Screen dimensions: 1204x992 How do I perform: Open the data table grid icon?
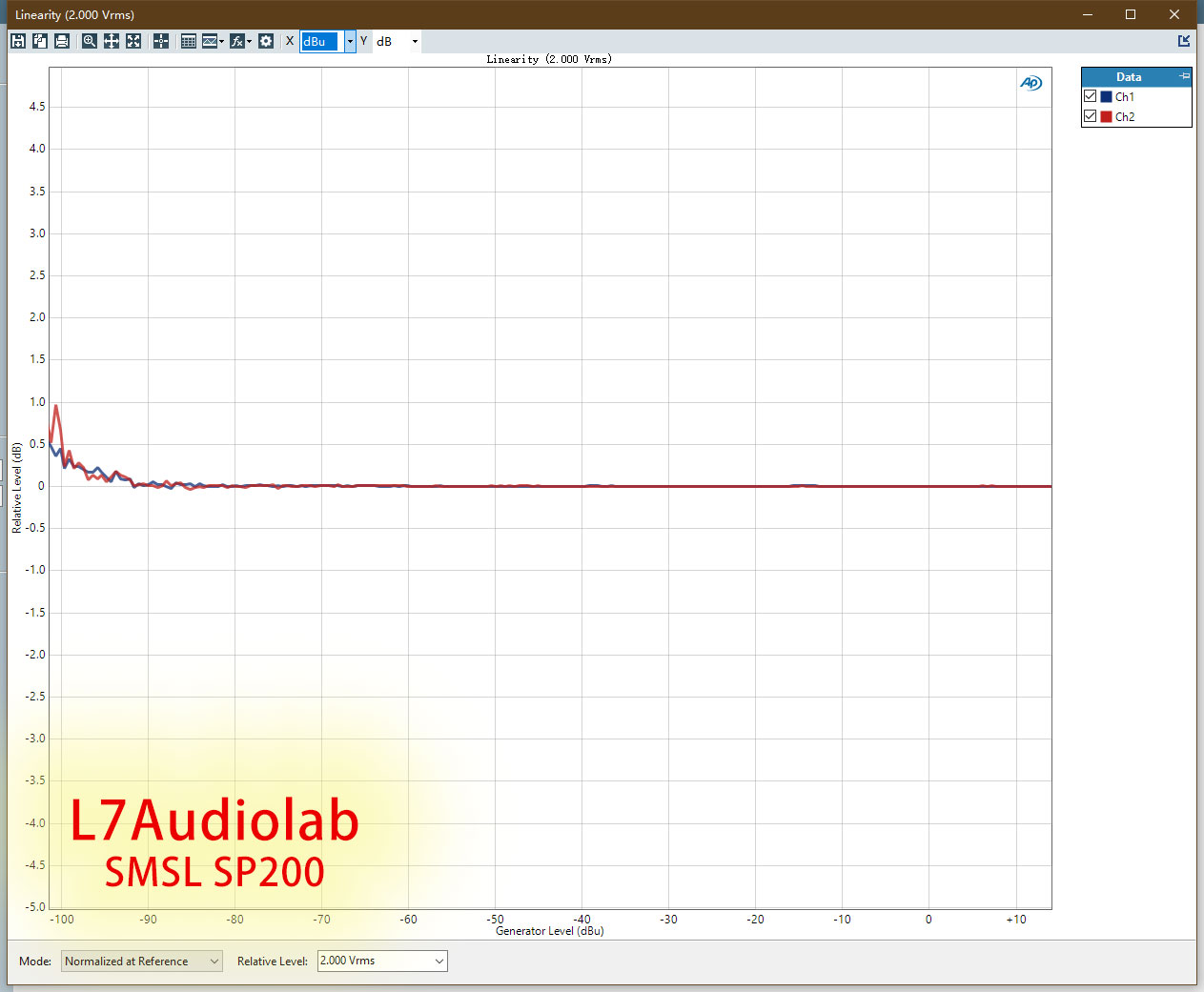click(189, 41)
